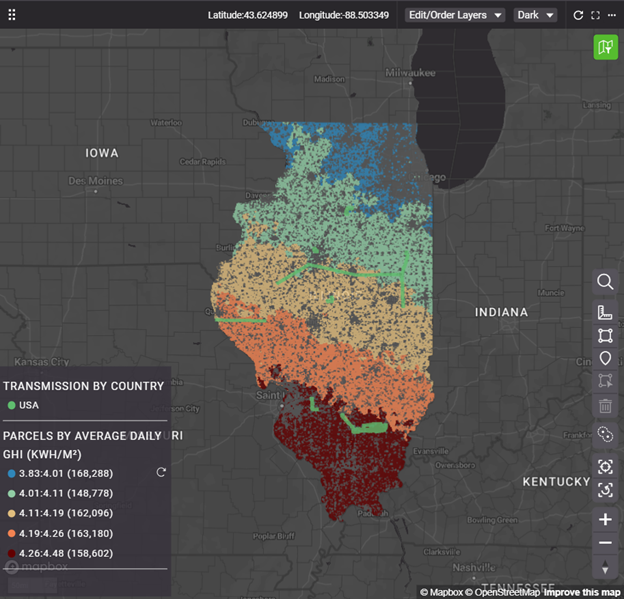Viewport: 624px width, 599px height.
Task: Open the Improve this map link
Action: pos(583,591)
